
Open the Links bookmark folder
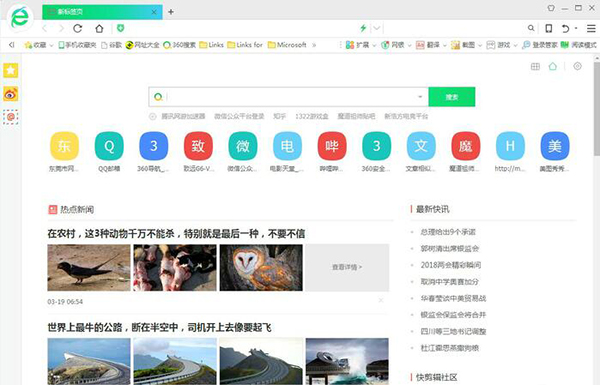[x=212, y=45]
